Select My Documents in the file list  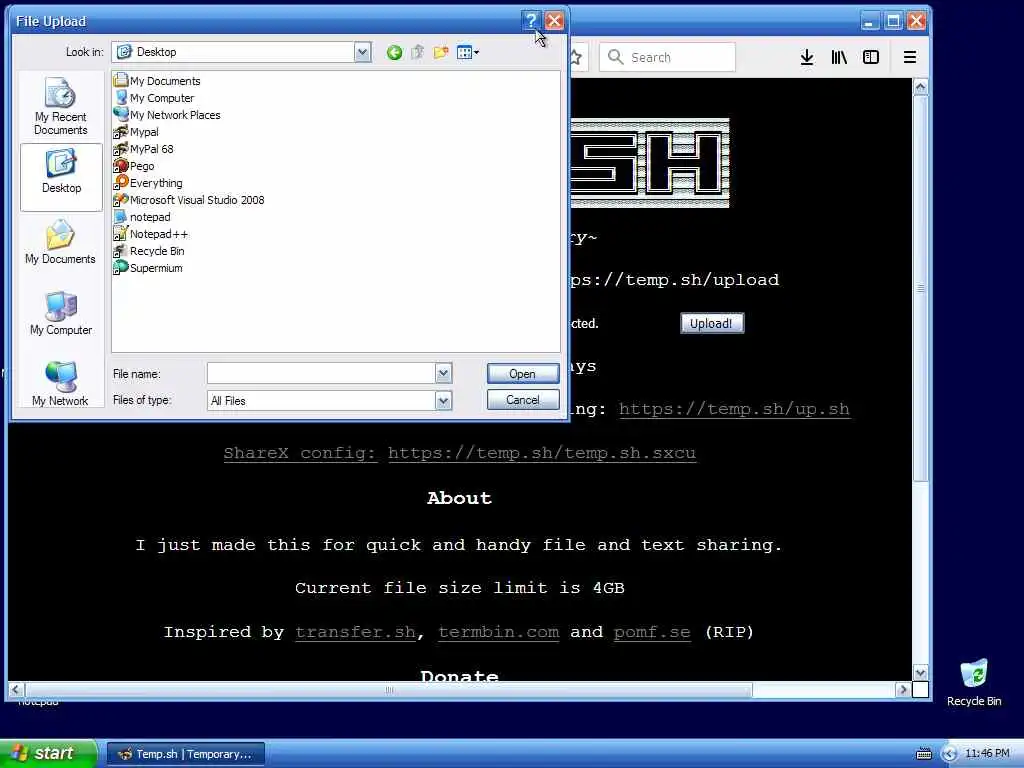pos(157,81)
